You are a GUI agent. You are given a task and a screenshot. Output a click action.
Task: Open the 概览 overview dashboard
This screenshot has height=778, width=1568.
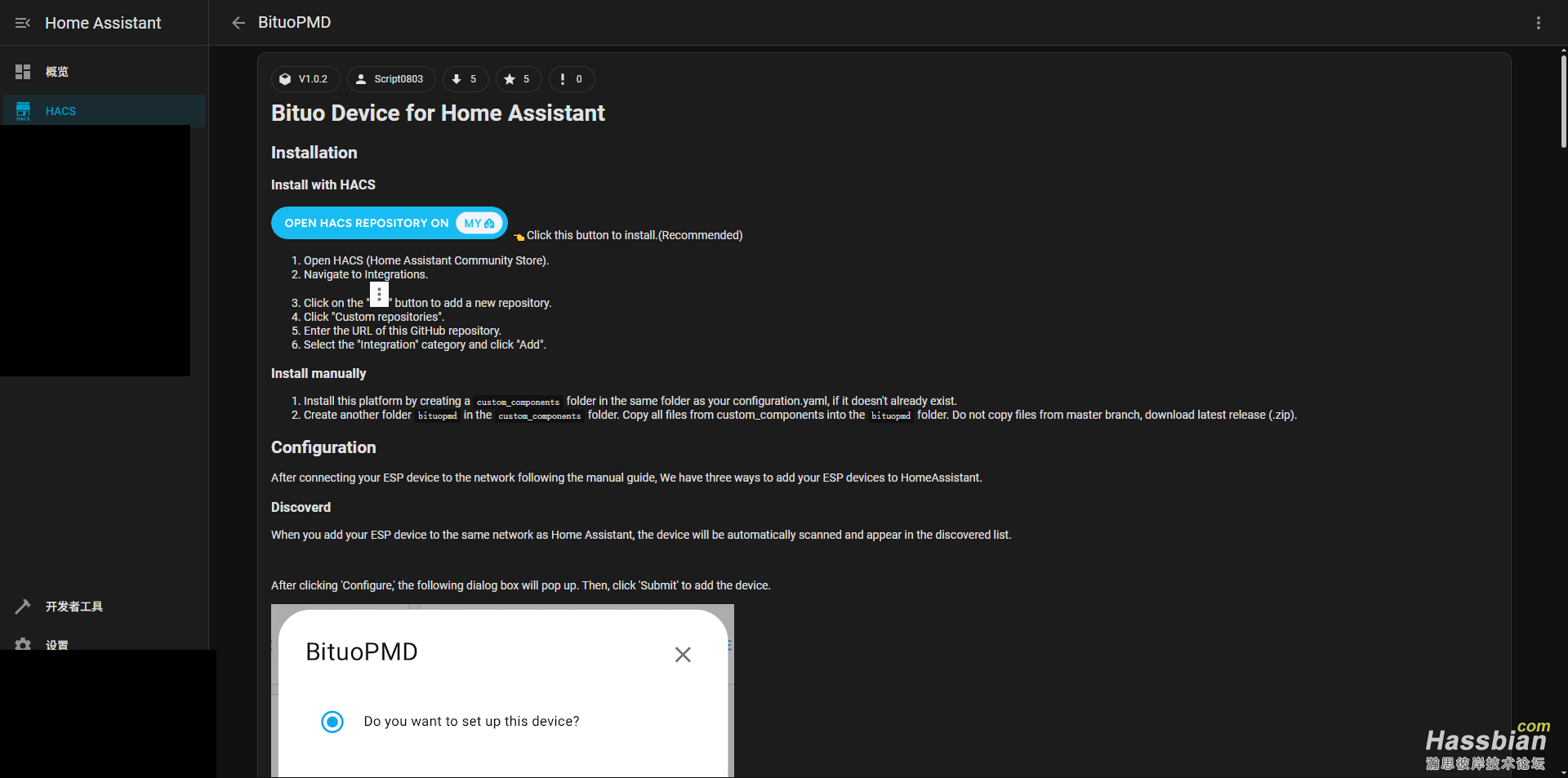(x=57, y=72)
